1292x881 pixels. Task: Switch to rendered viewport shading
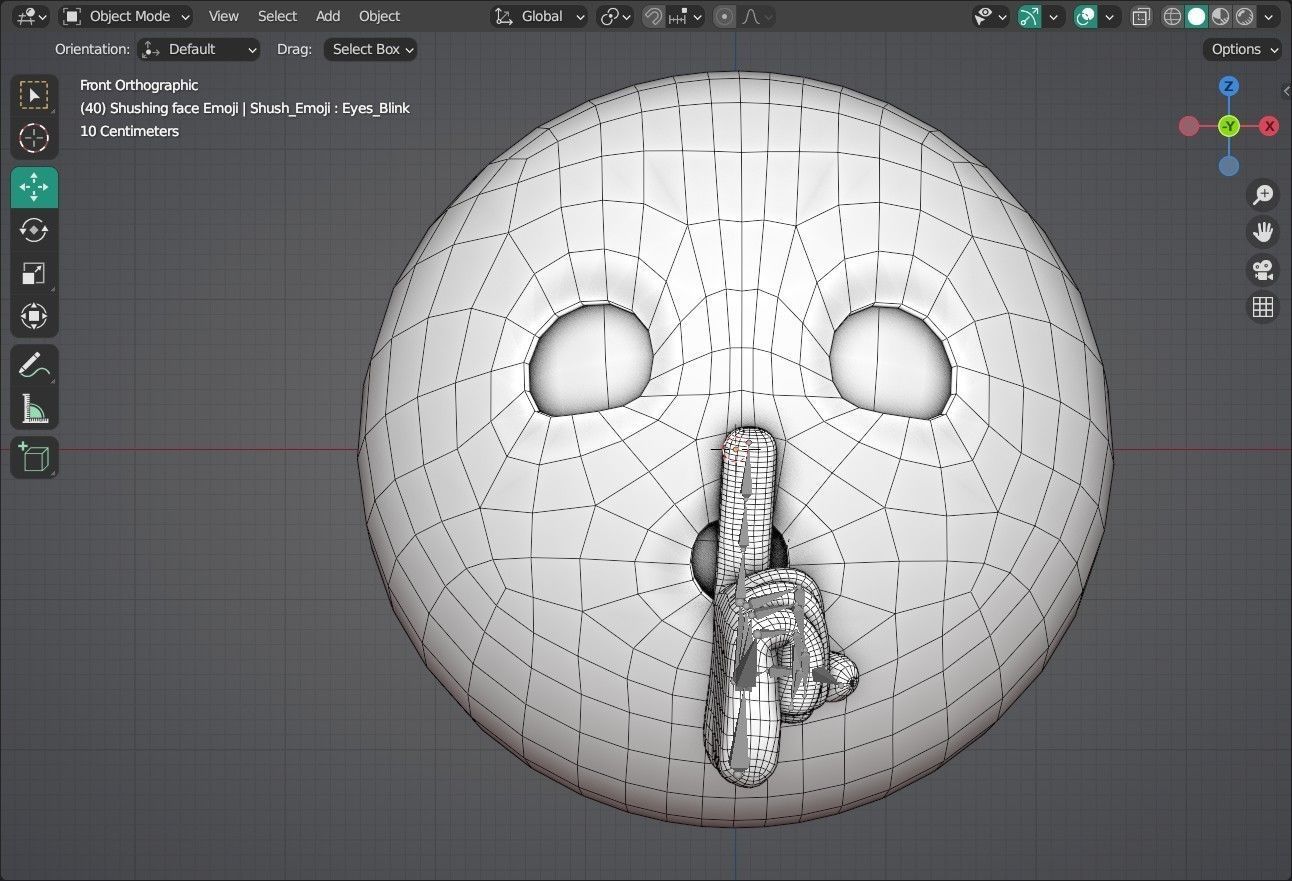1244,16
